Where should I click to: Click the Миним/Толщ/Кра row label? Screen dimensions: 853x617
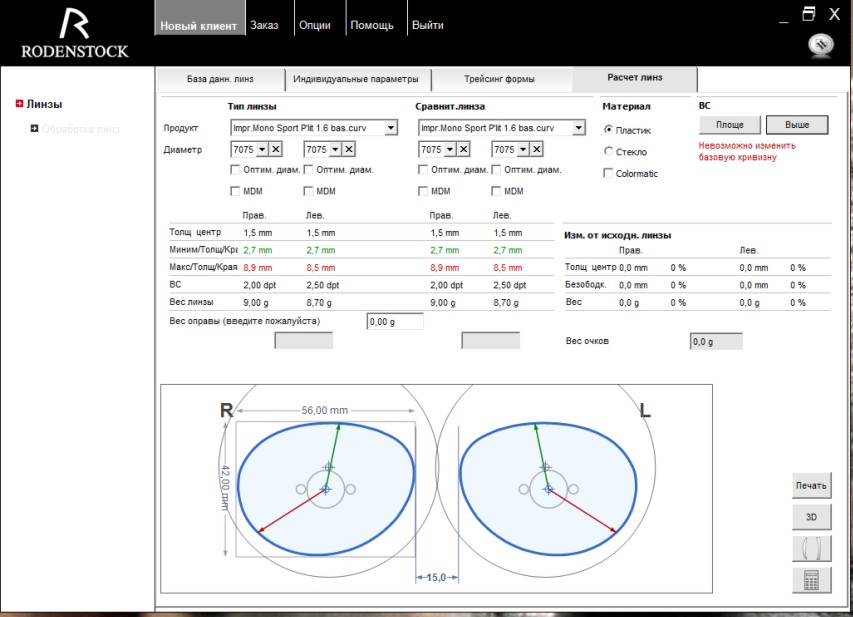coord(203,250)
